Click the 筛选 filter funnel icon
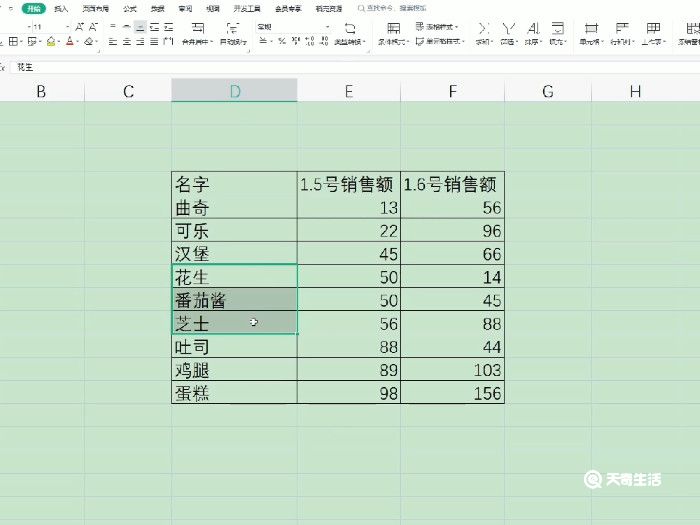The width and height of the screenshot is (700, 525). (x=508, y=29)
